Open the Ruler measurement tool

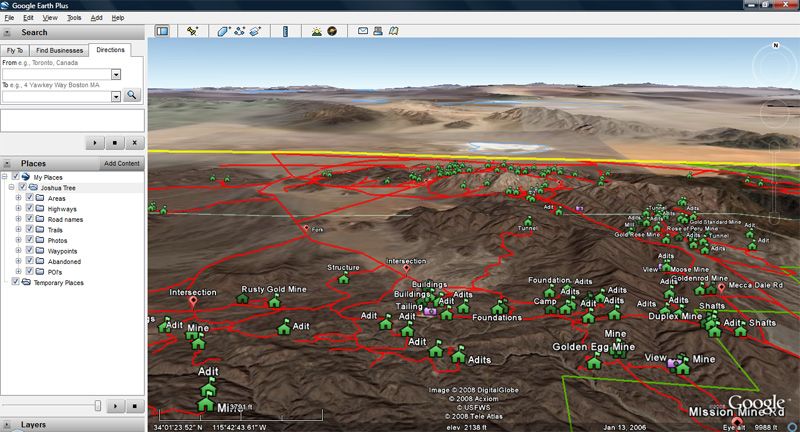(x=285, y=31)
